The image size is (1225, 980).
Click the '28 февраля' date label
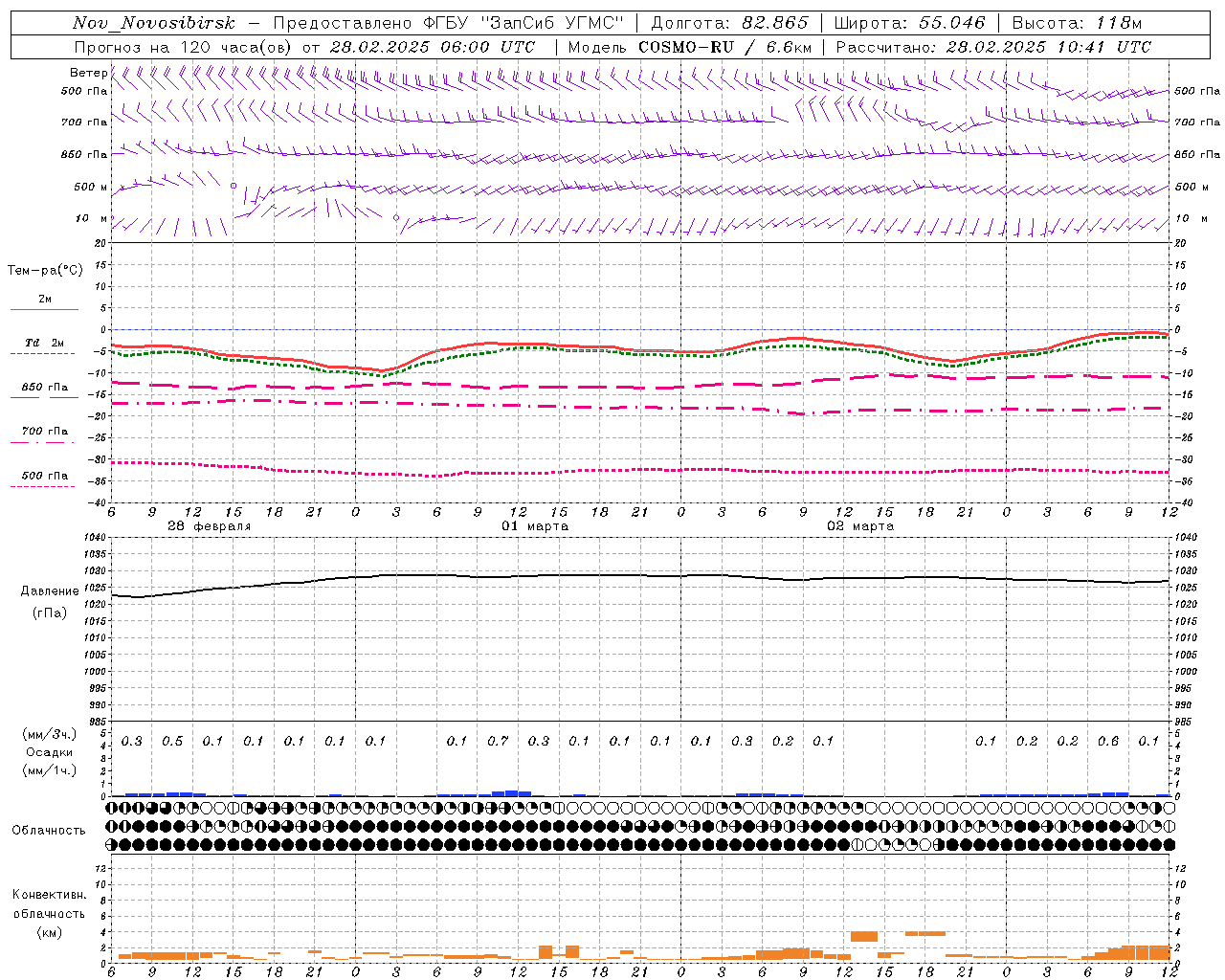click(x=210, y=526)
